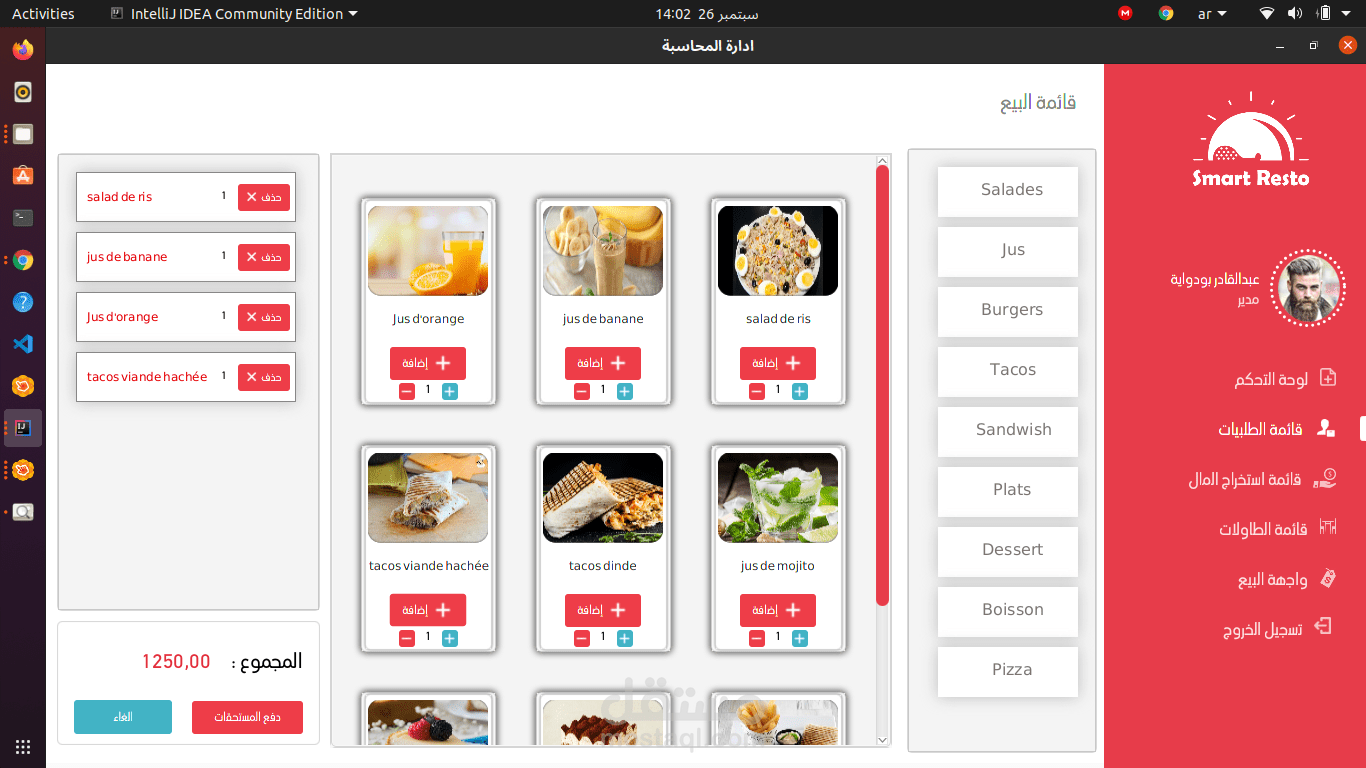Screen dimensions: 1366x768
Task: Add Jus d'orange with إضافة button
Action: coord(428,363)
